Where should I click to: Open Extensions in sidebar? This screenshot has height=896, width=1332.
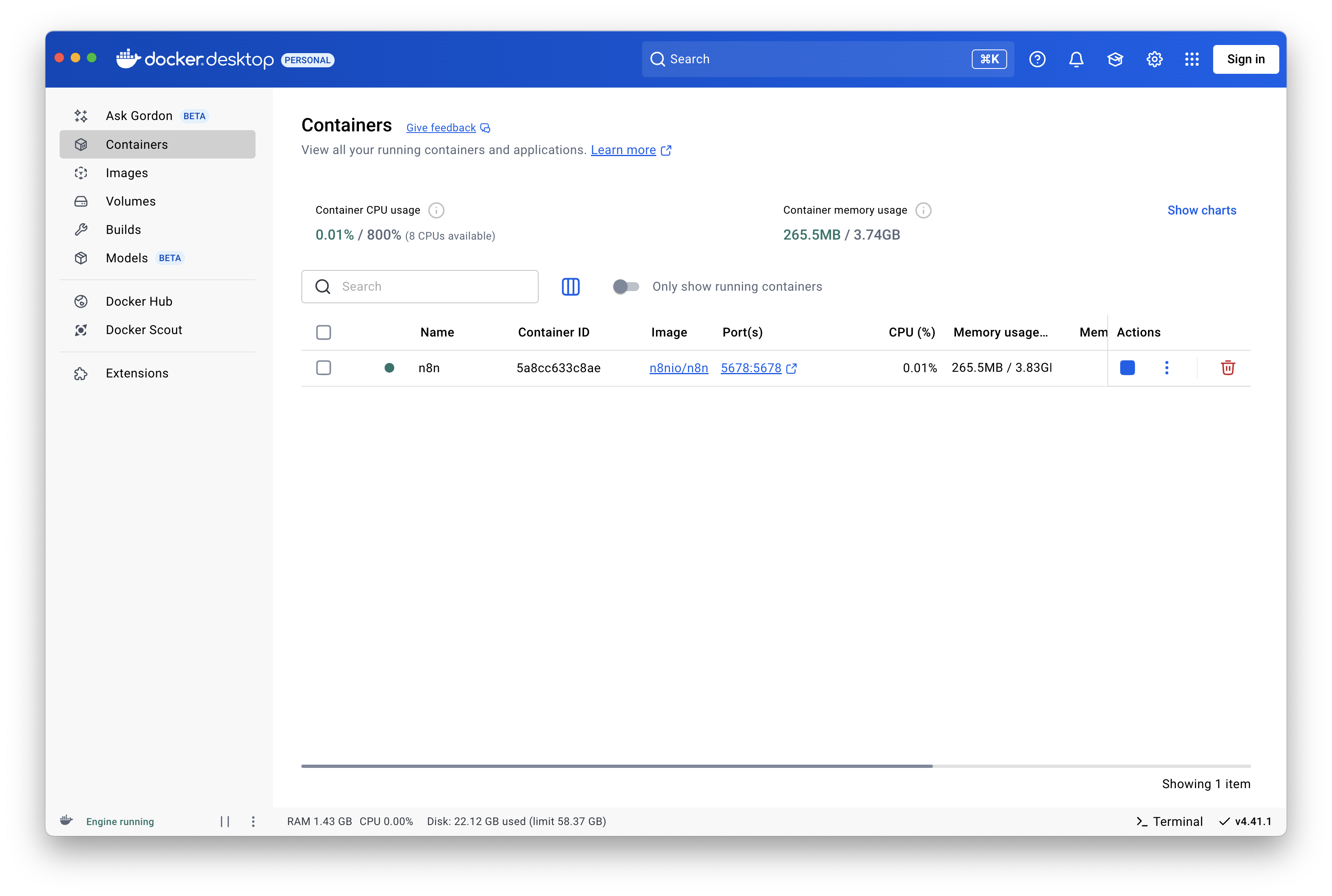click(x=157, y=373)
